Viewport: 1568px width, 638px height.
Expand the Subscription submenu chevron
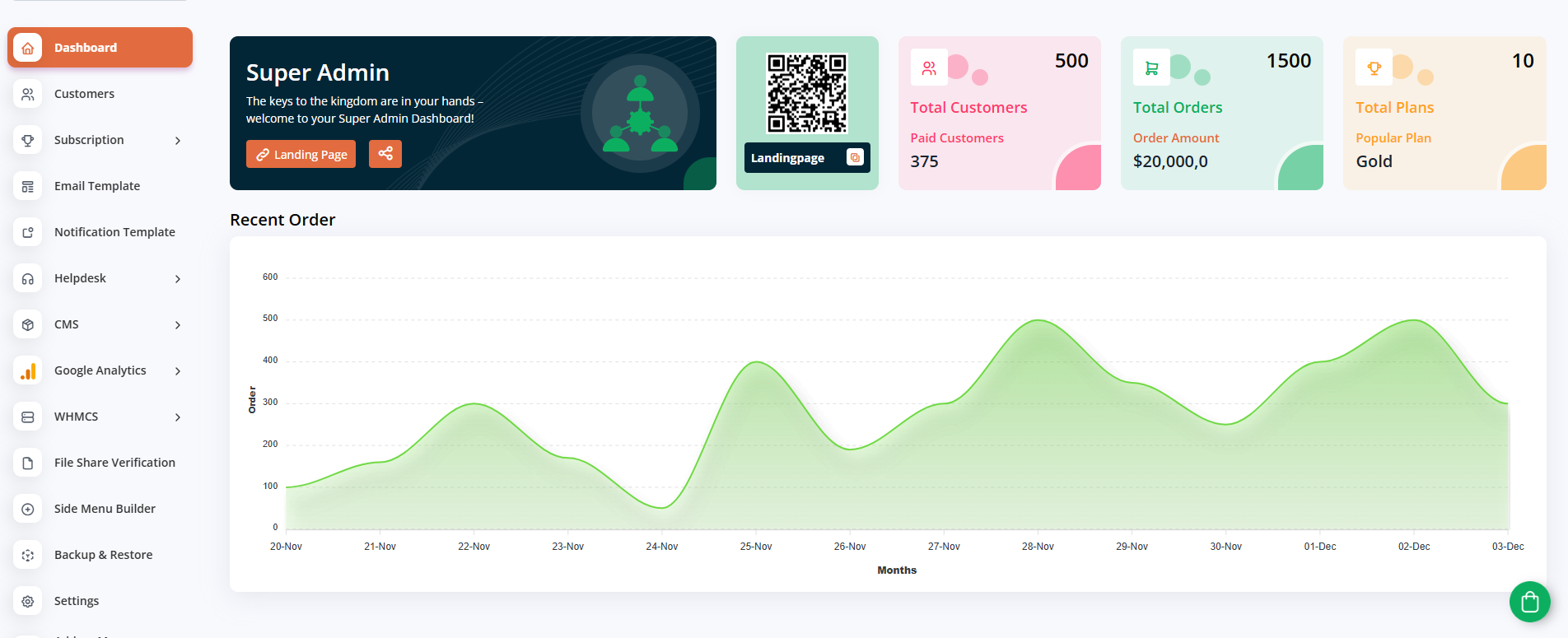tap(177, 141)
